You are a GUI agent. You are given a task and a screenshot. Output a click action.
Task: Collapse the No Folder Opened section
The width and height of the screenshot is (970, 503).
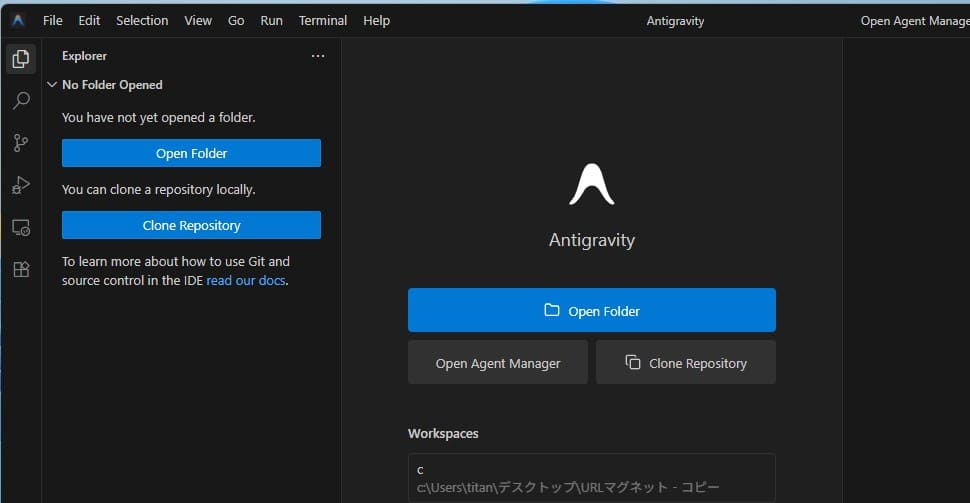tap(52, 85)
